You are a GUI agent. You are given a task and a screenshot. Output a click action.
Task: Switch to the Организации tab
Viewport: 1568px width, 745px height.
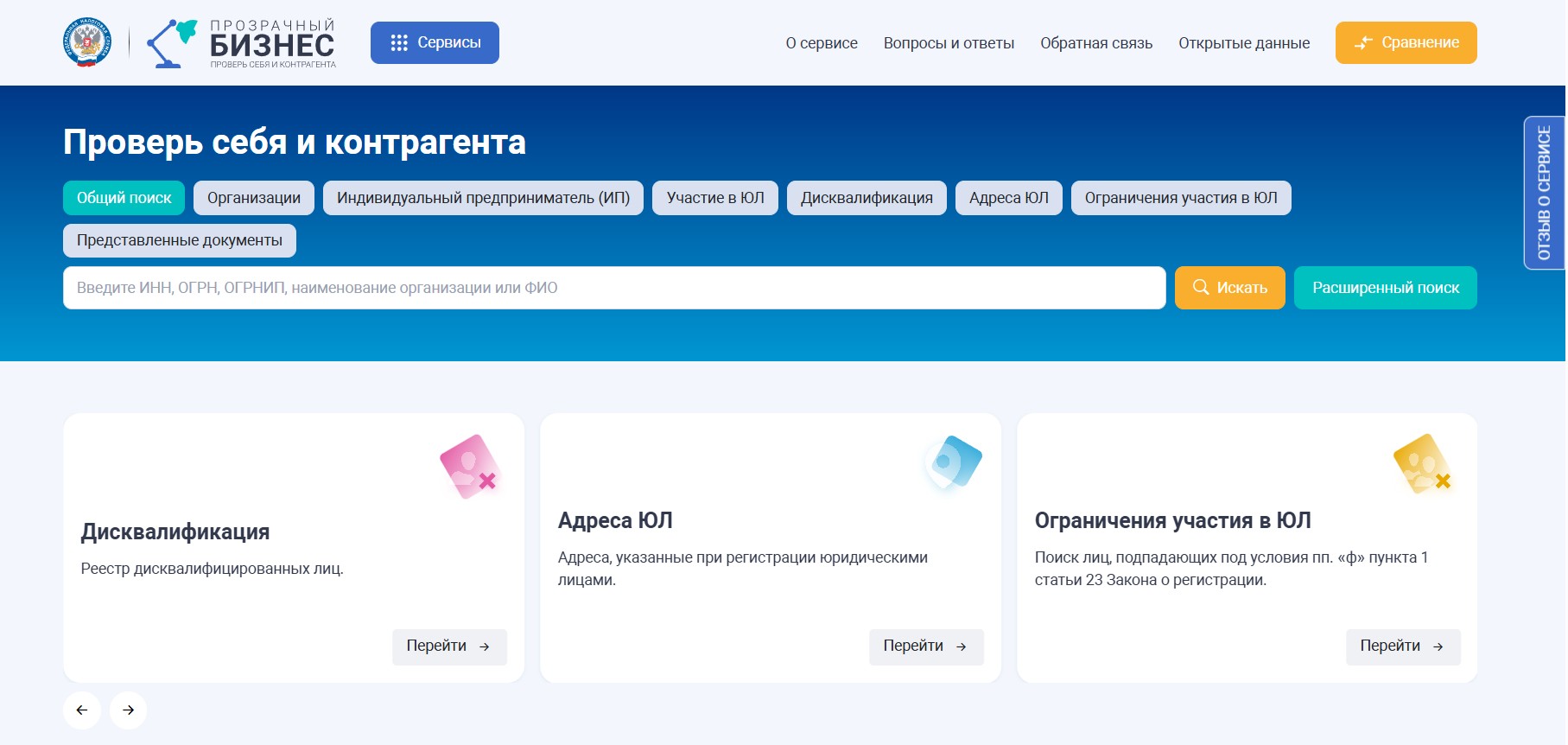point(254,198)
